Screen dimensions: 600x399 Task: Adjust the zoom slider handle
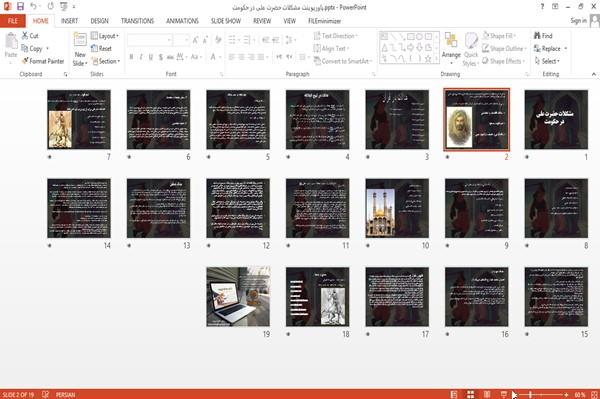tap(530, 394)
